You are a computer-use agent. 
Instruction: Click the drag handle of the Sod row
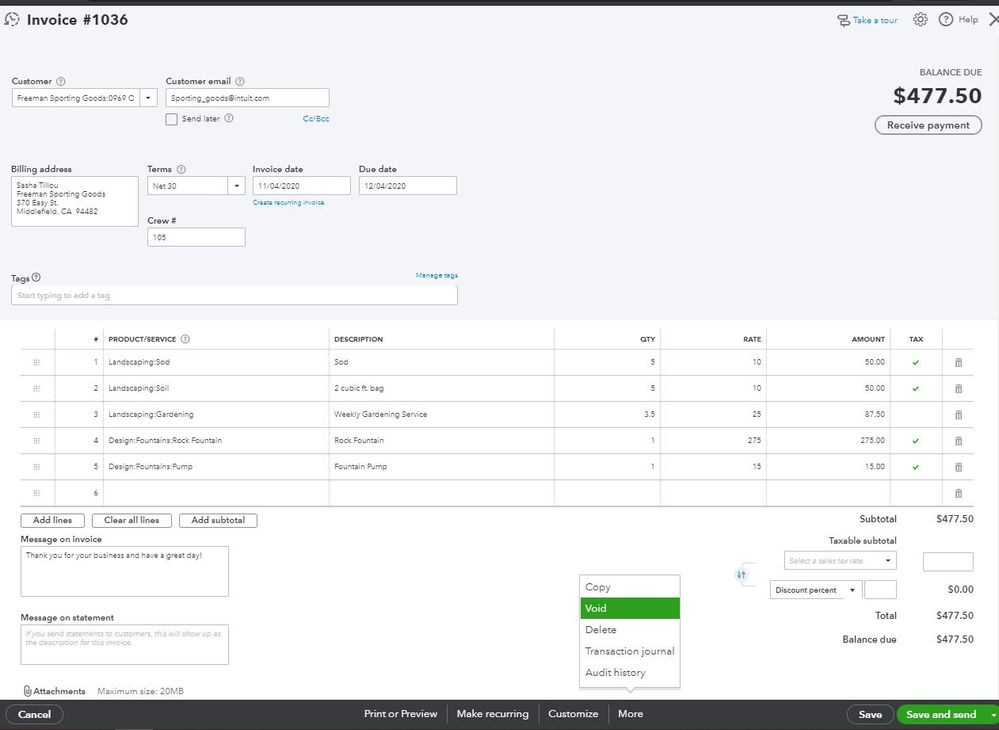36,362
